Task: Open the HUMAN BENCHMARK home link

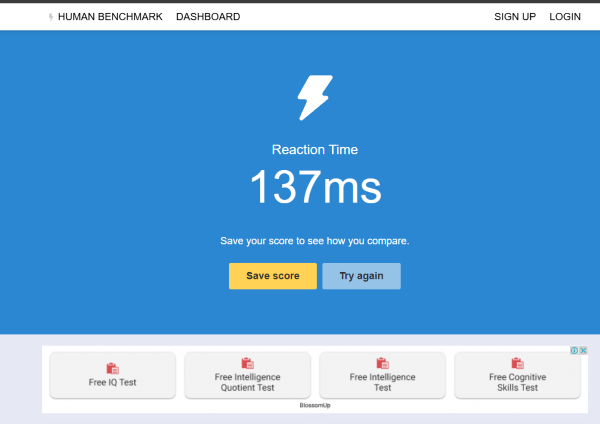Action: pos(110,17)
